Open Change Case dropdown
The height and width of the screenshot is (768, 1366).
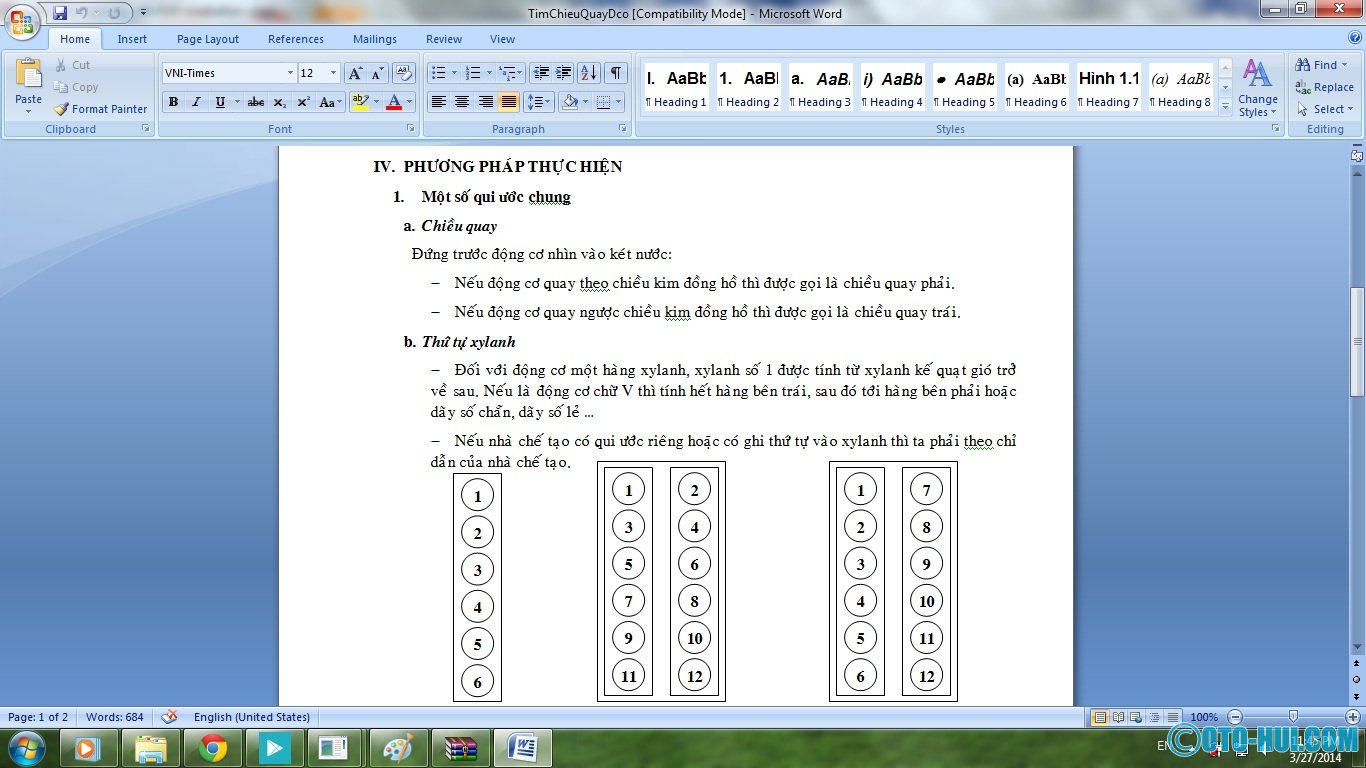coord(331,102)
